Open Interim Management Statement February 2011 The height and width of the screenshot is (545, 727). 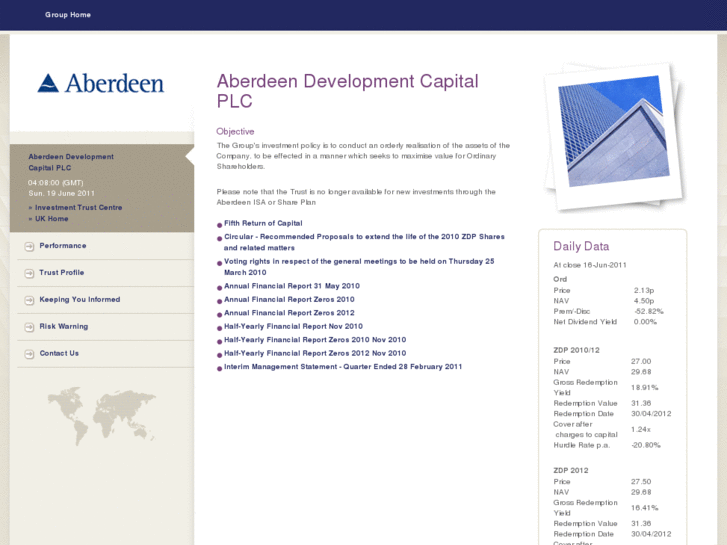pos(343,367)
